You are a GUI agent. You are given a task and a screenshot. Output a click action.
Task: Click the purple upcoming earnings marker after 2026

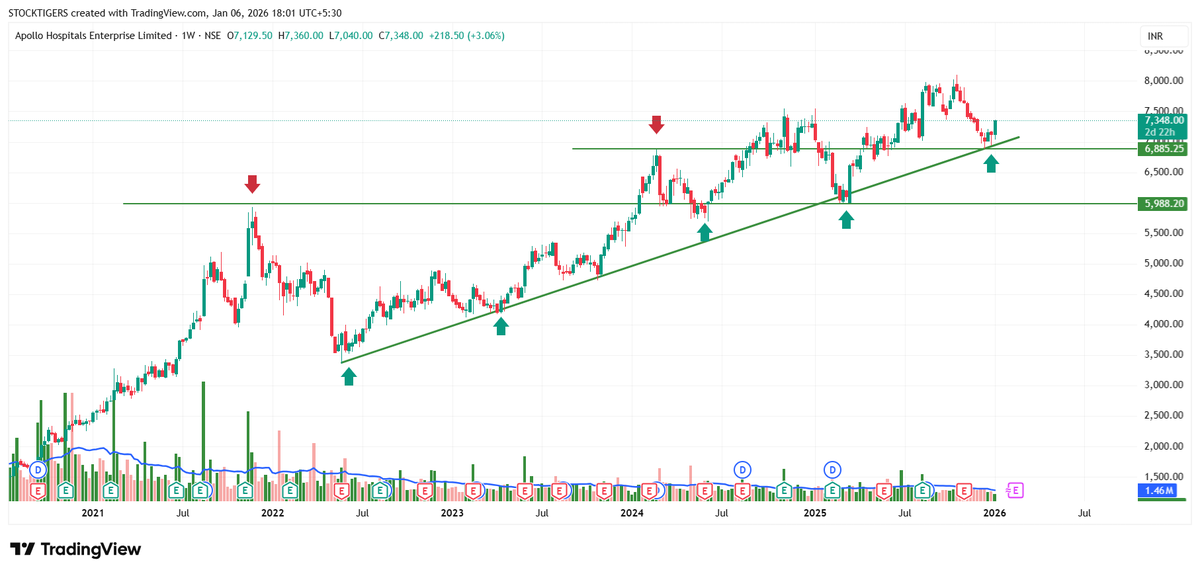[1016, 490]
